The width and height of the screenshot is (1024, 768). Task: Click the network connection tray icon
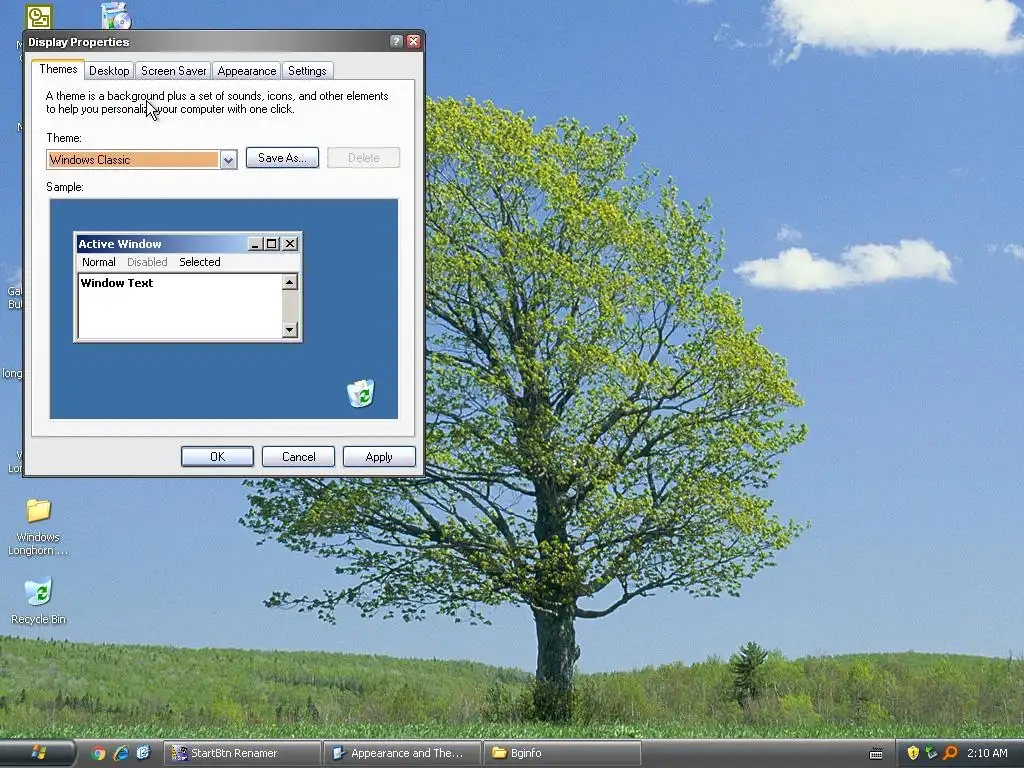click(x=931, y=753)
